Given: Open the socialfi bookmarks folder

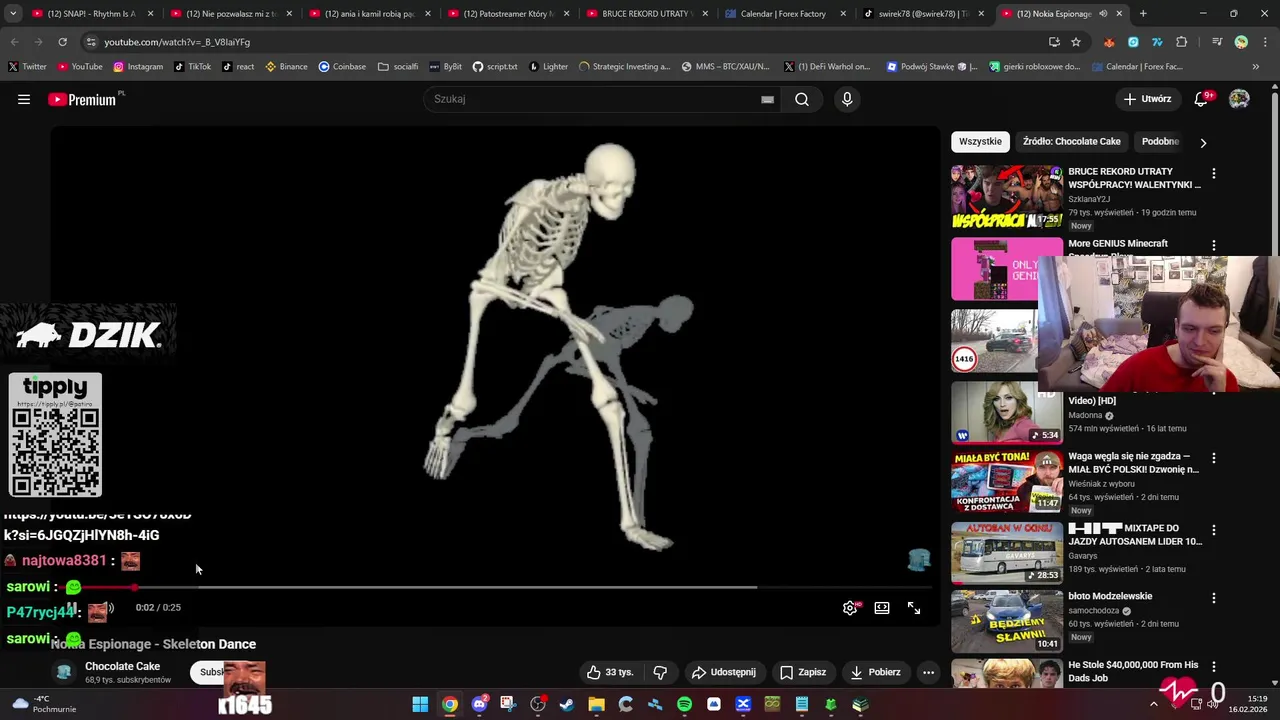Looking at the screenshot, I should click(398, 66).
